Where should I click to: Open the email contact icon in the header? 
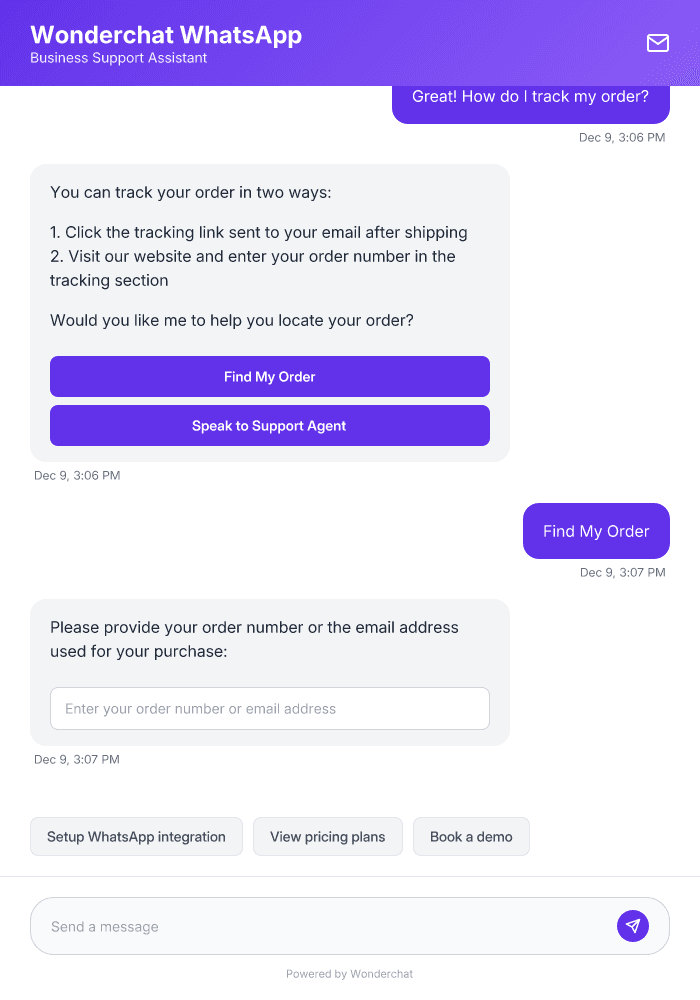[x=657, y=43]
